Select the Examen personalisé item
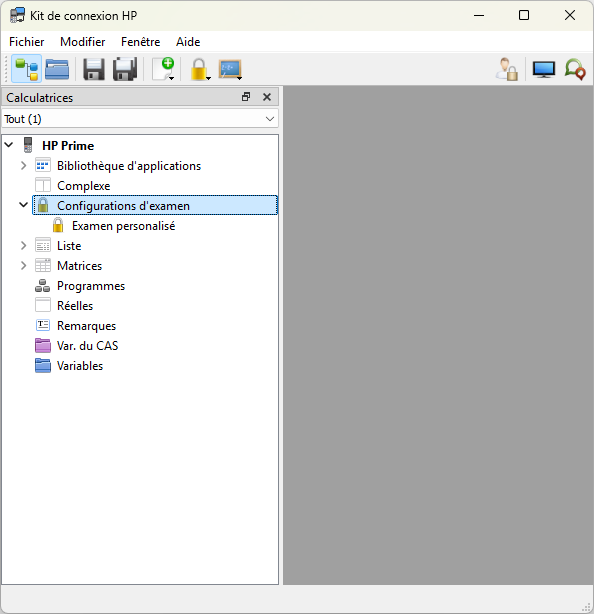The width and height of the screenshot is (594, 614). 123,226
